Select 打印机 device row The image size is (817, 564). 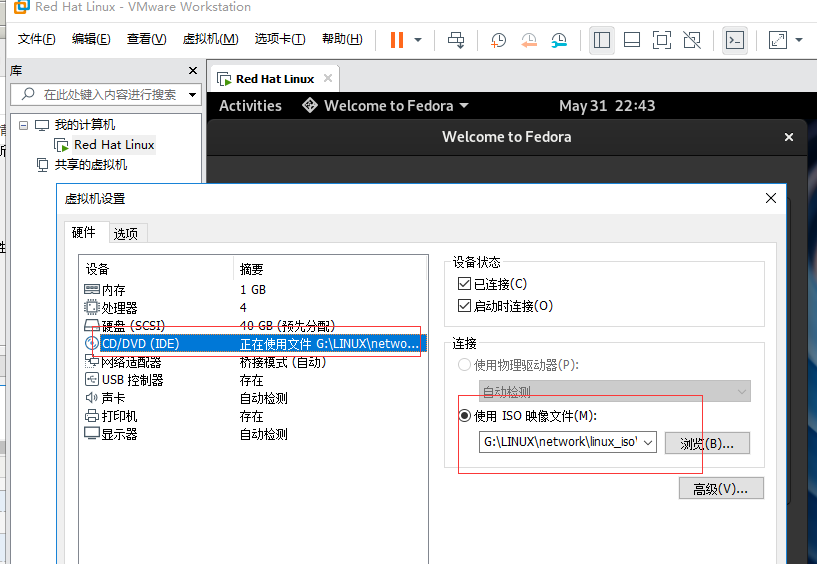[253, 416]
